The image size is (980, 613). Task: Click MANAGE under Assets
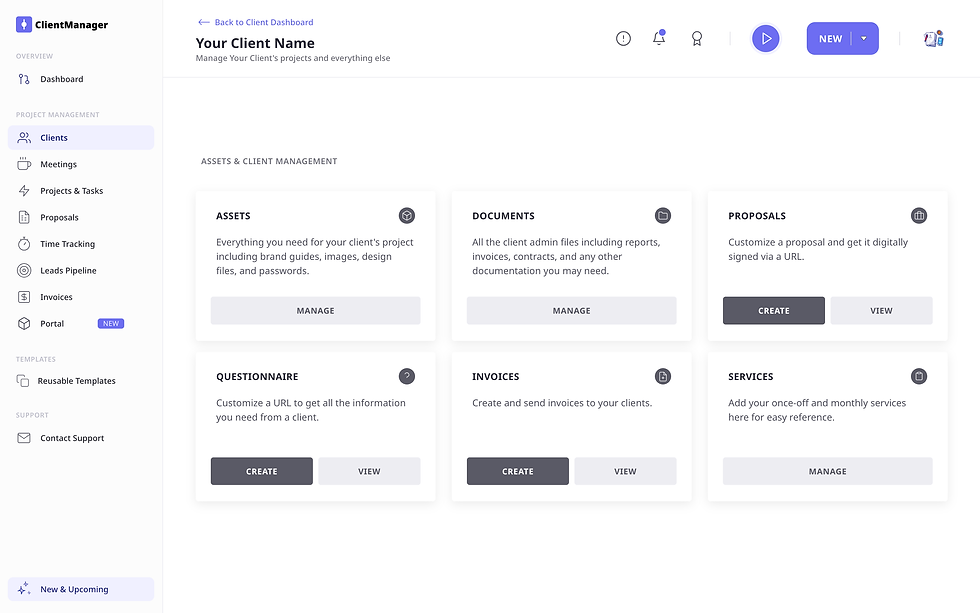click(x=315, y=310)
